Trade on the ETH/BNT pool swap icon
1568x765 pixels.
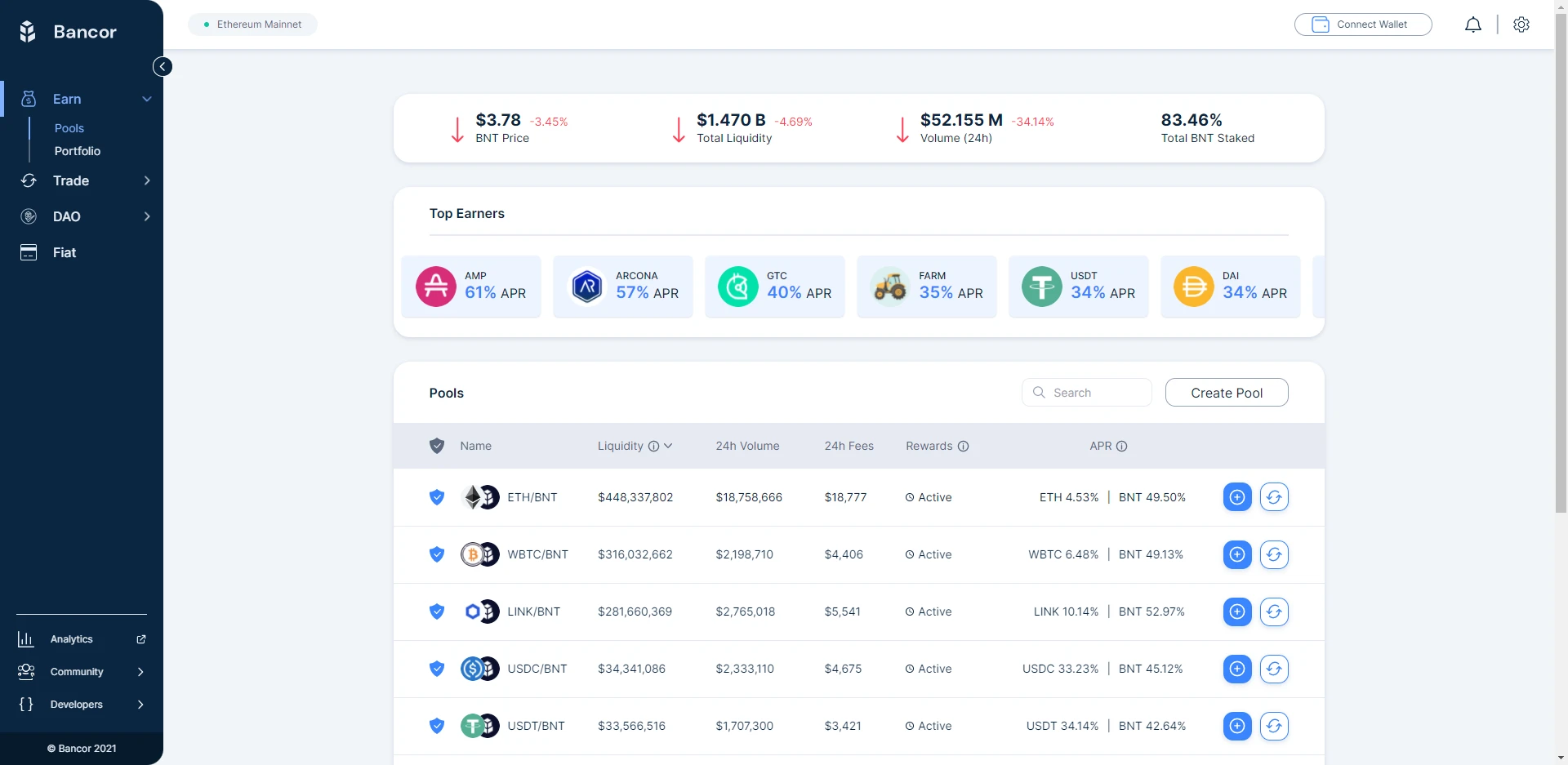coord(1274,497)
